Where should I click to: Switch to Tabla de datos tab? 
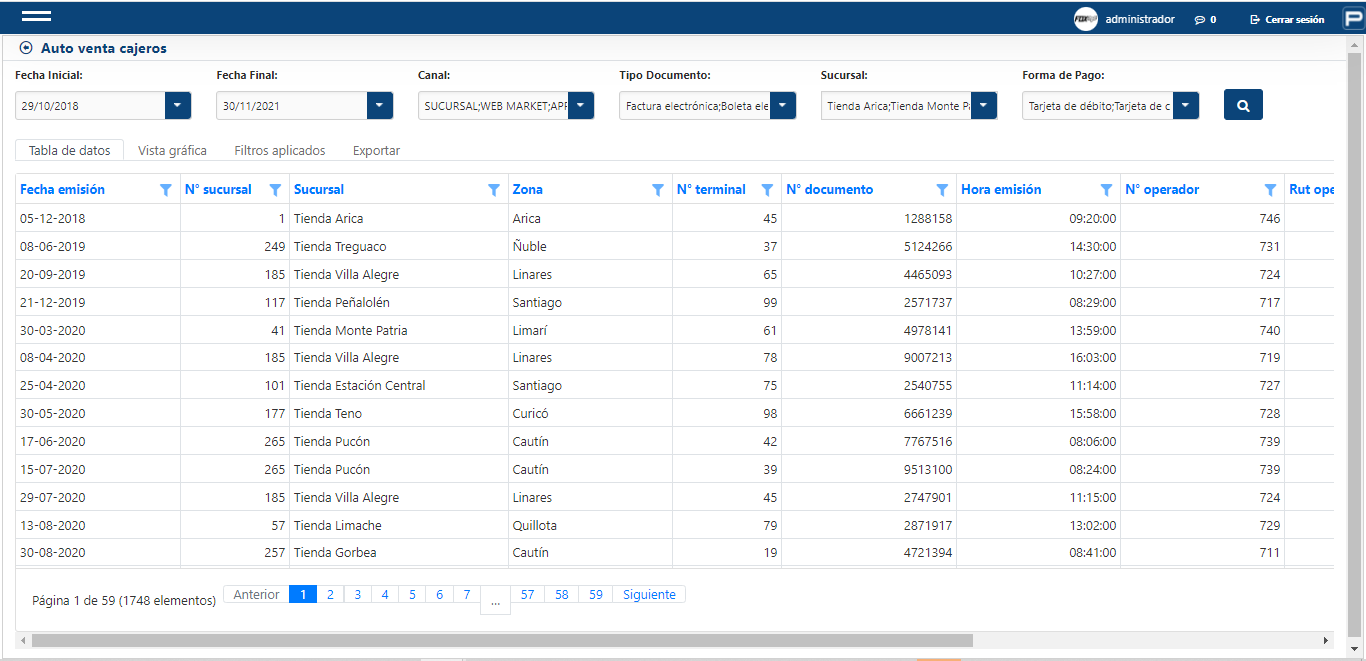pyautogui.click(x=69, y=150)
